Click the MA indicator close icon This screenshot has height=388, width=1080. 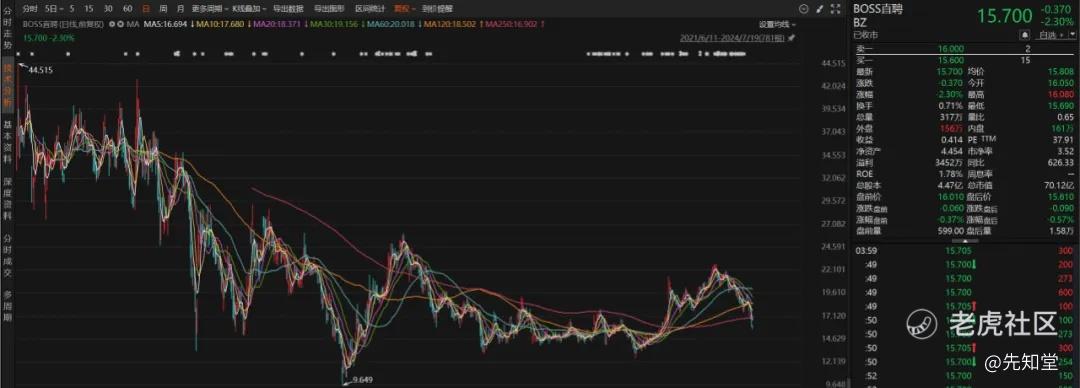121,24
